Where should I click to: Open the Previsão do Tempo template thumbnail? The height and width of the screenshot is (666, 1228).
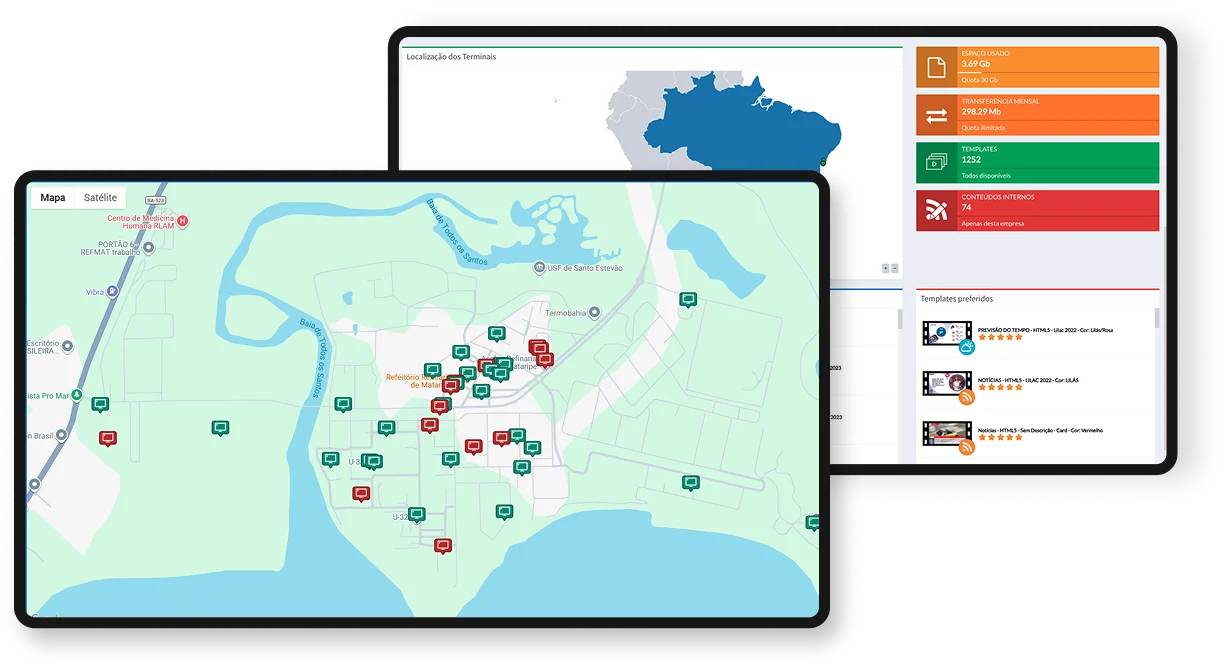pos(947,334)
